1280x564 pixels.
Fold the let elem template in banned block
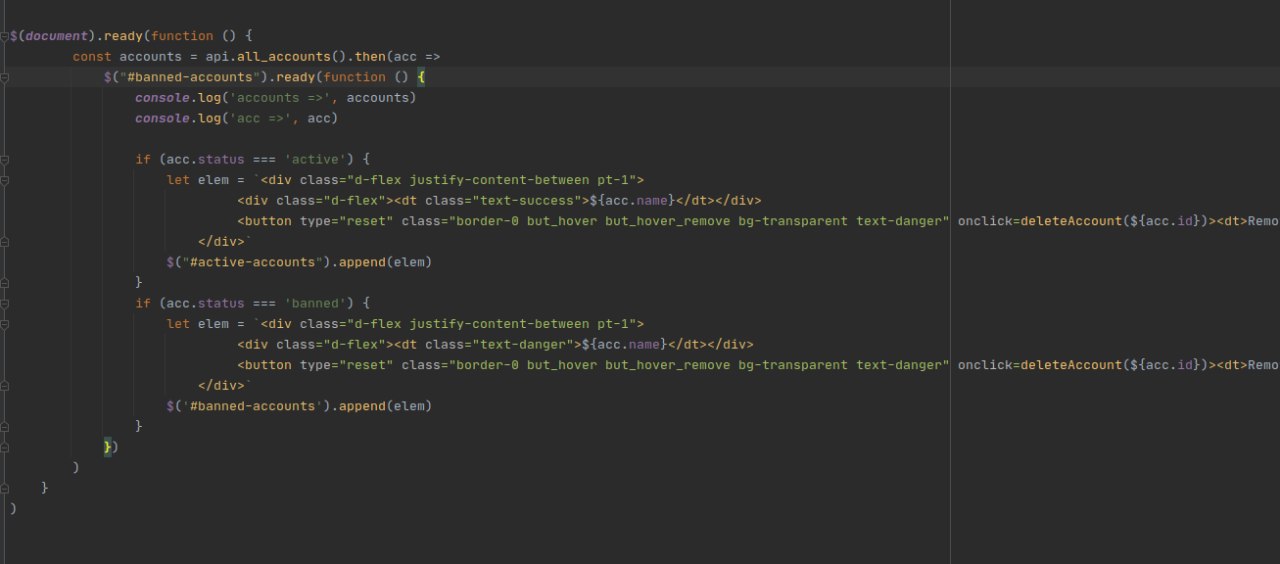pos(5,324)
